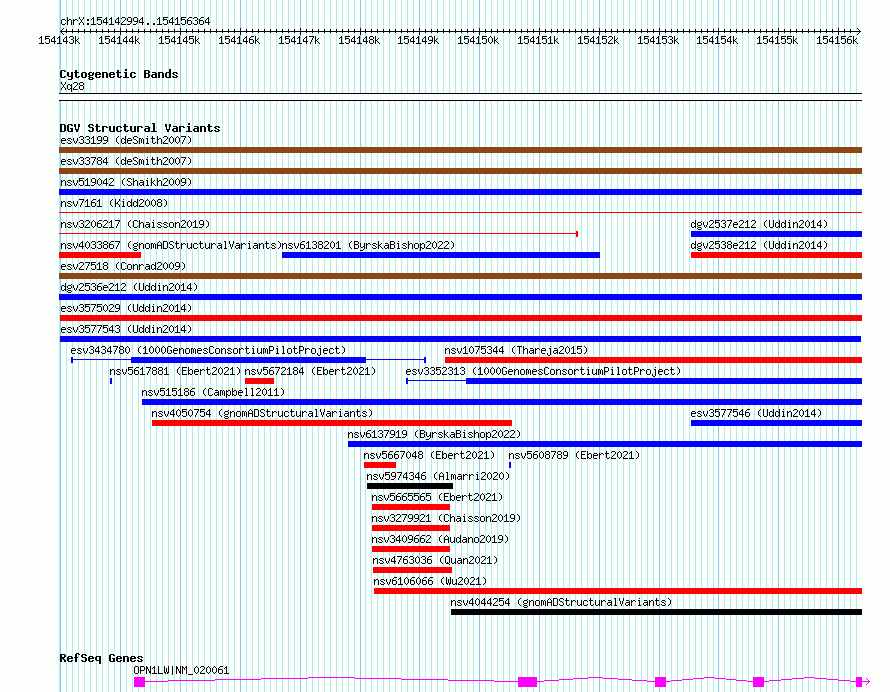Click the chrX:154142994..154156364 coordinates text
The height and width of the screenshot is (692, 890).
click(x=135, y=21)
